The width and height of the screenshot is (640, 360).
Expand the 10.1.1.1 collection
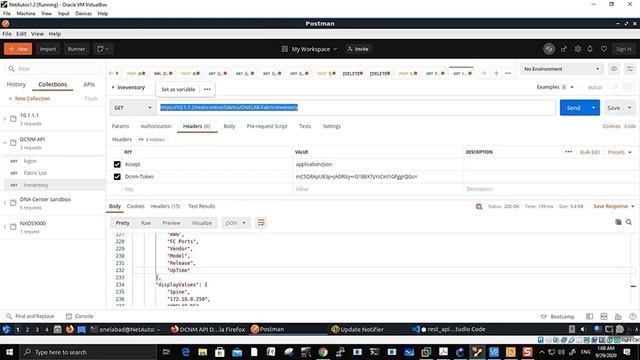5,119
